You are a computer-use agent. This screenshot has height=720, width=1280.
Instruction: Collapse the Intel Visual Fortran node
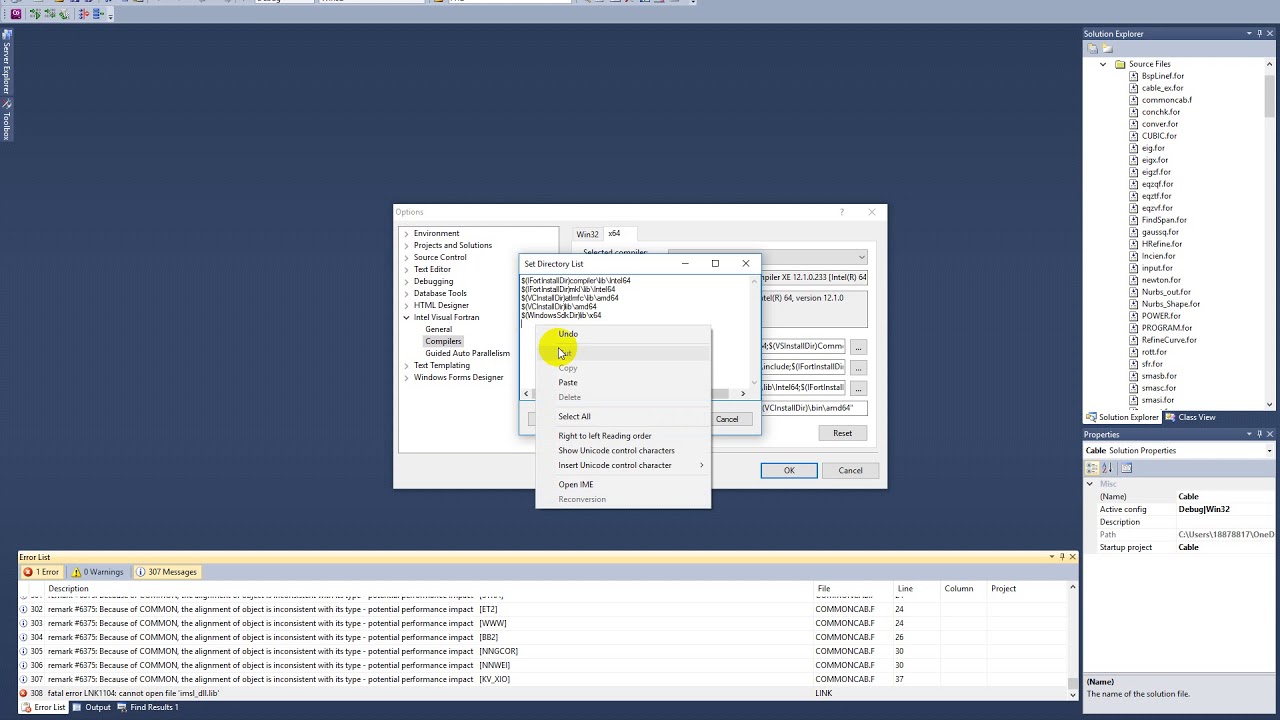[x=406, y=318]
